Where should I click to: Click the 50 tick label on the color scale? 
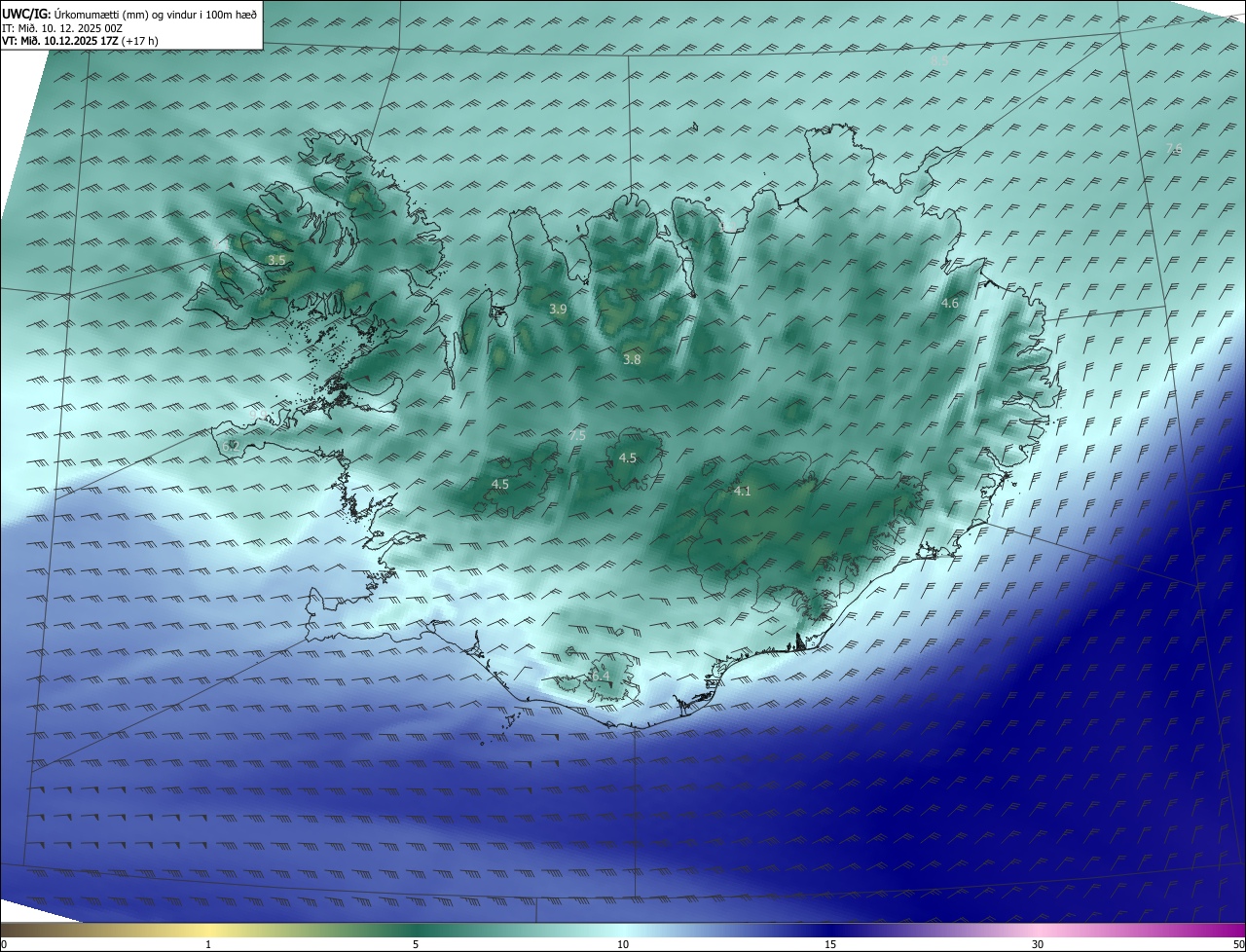pyautogui.click(x=1238, y=944)
